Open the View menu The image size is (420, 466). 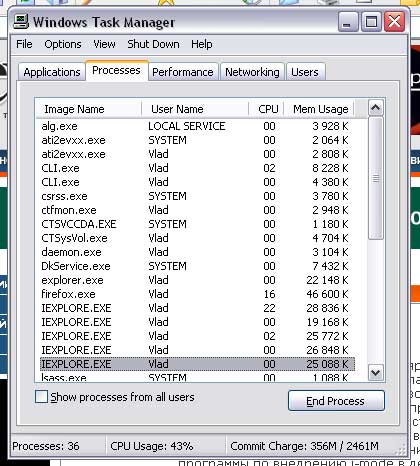pos(104,44)
